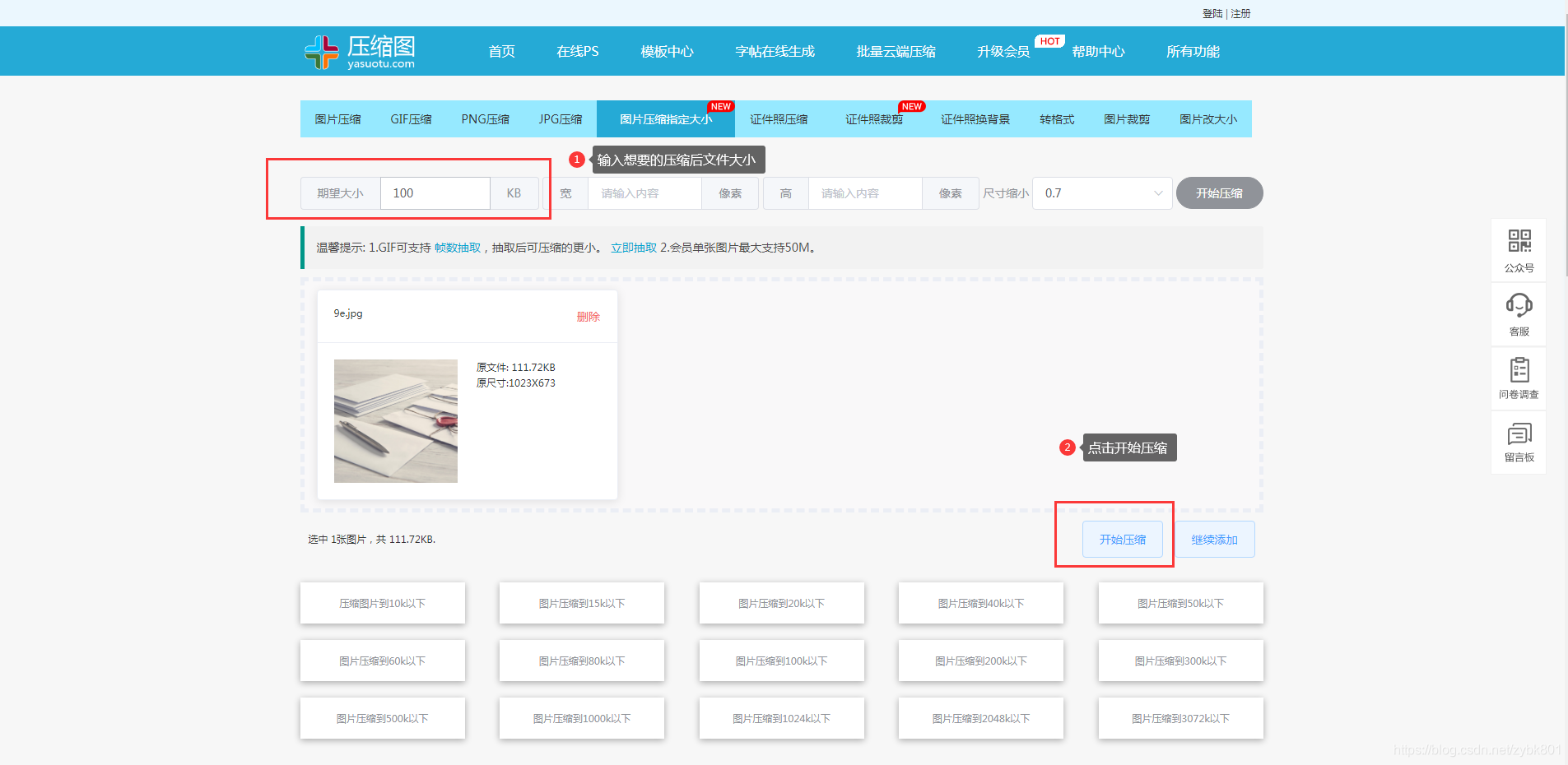Switch to the 图片压缩 tab
This screenshot has width=1568, height=765.
coord(337,119)
